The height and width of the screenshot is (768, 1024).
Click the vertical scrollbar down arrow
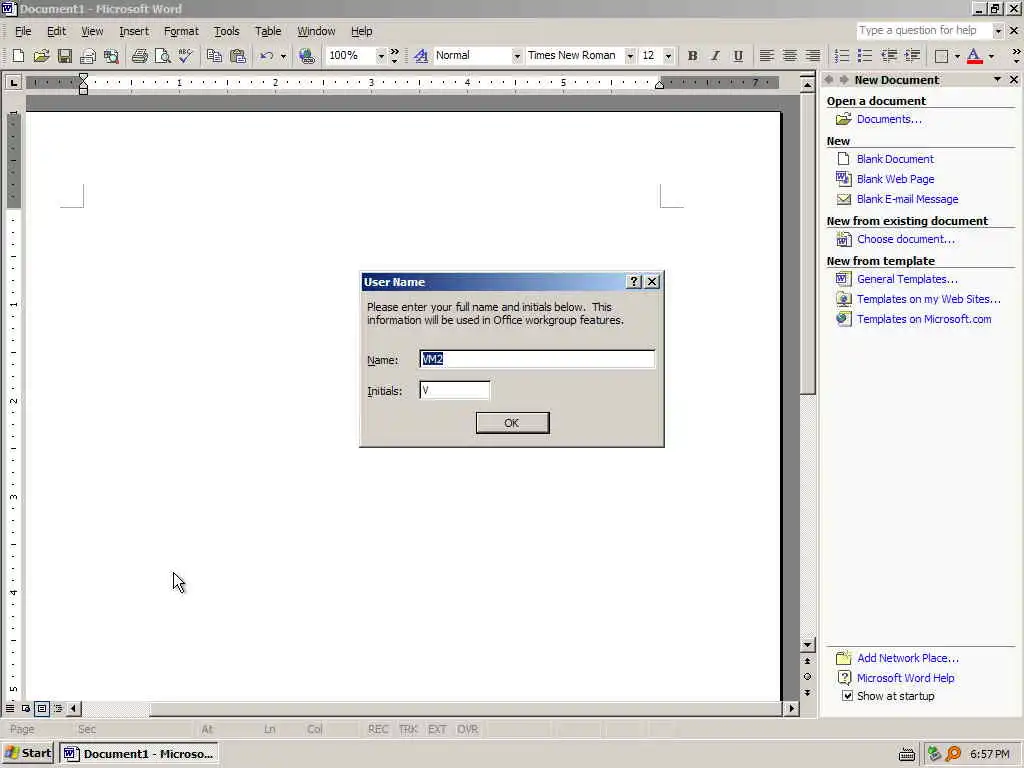point(808,645)
